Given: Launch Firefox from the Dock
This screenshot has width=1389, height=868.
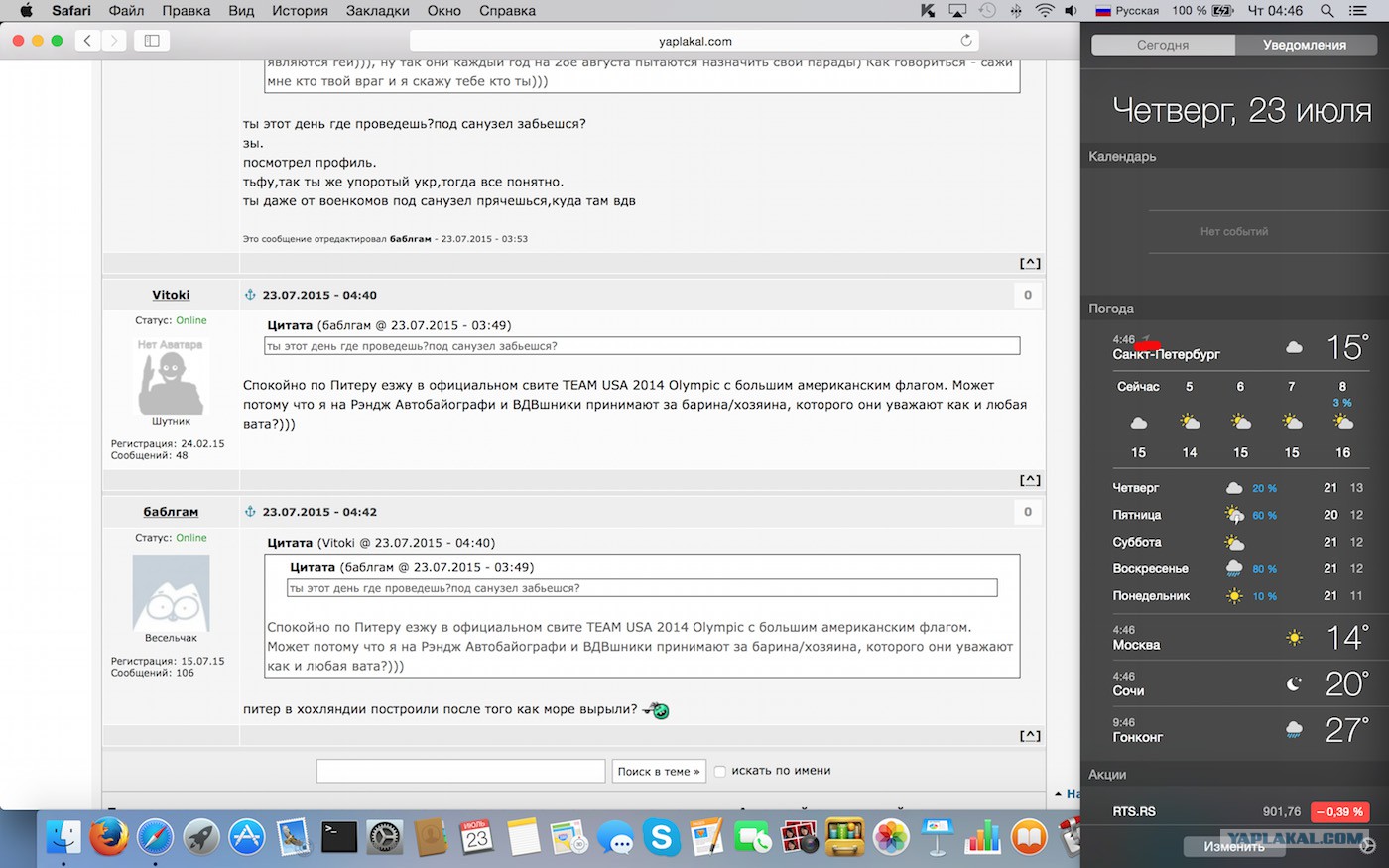Looking at the screenshot, I should [x=109, y=838].
